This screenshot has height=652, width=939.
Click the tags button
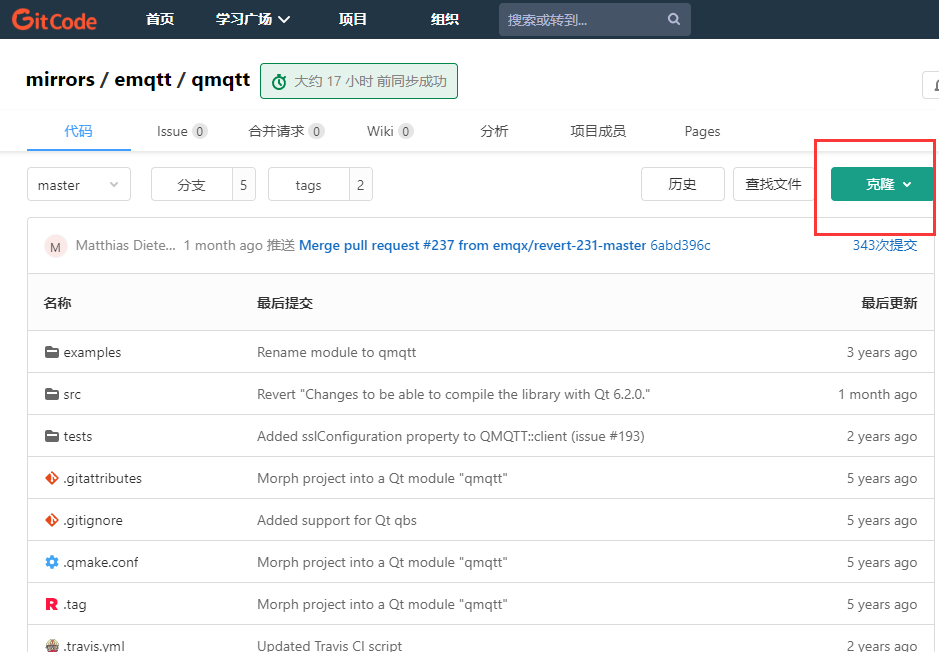pyautogui.click(x=308, y=184)
